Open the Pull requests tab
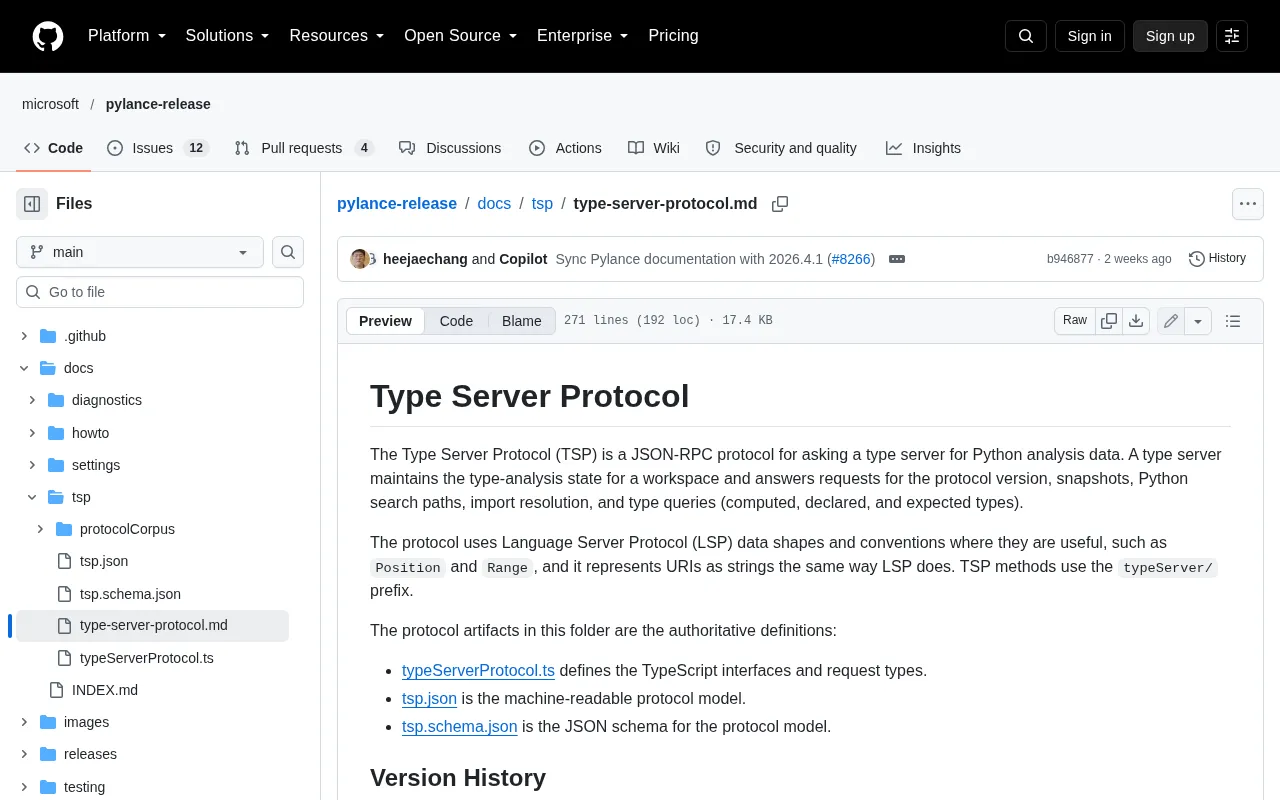The height and width of the screenshot is (800, 1280). [304, 148]
